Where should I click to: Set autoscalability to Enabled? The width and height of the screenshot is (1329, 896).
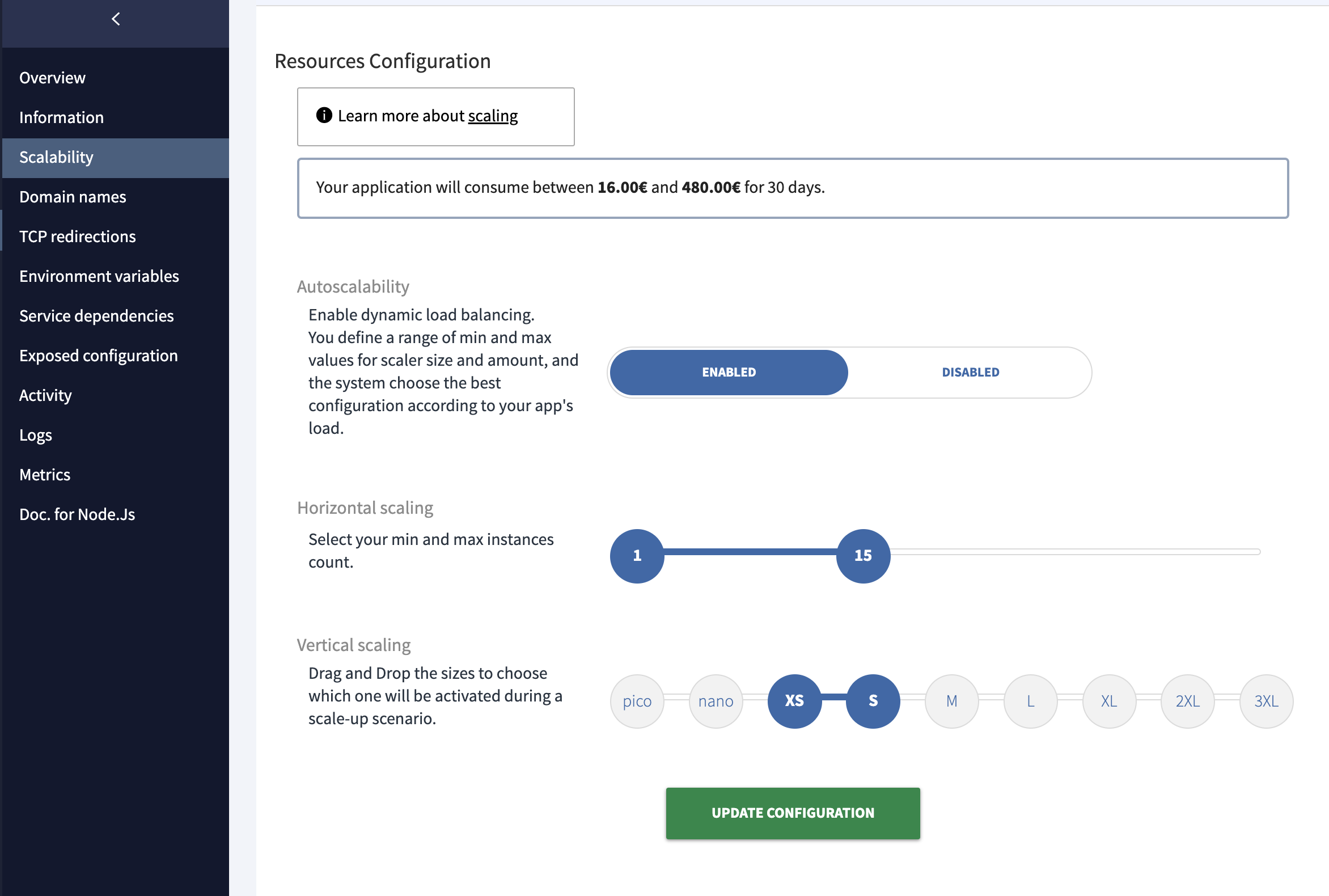pos(729,373)
